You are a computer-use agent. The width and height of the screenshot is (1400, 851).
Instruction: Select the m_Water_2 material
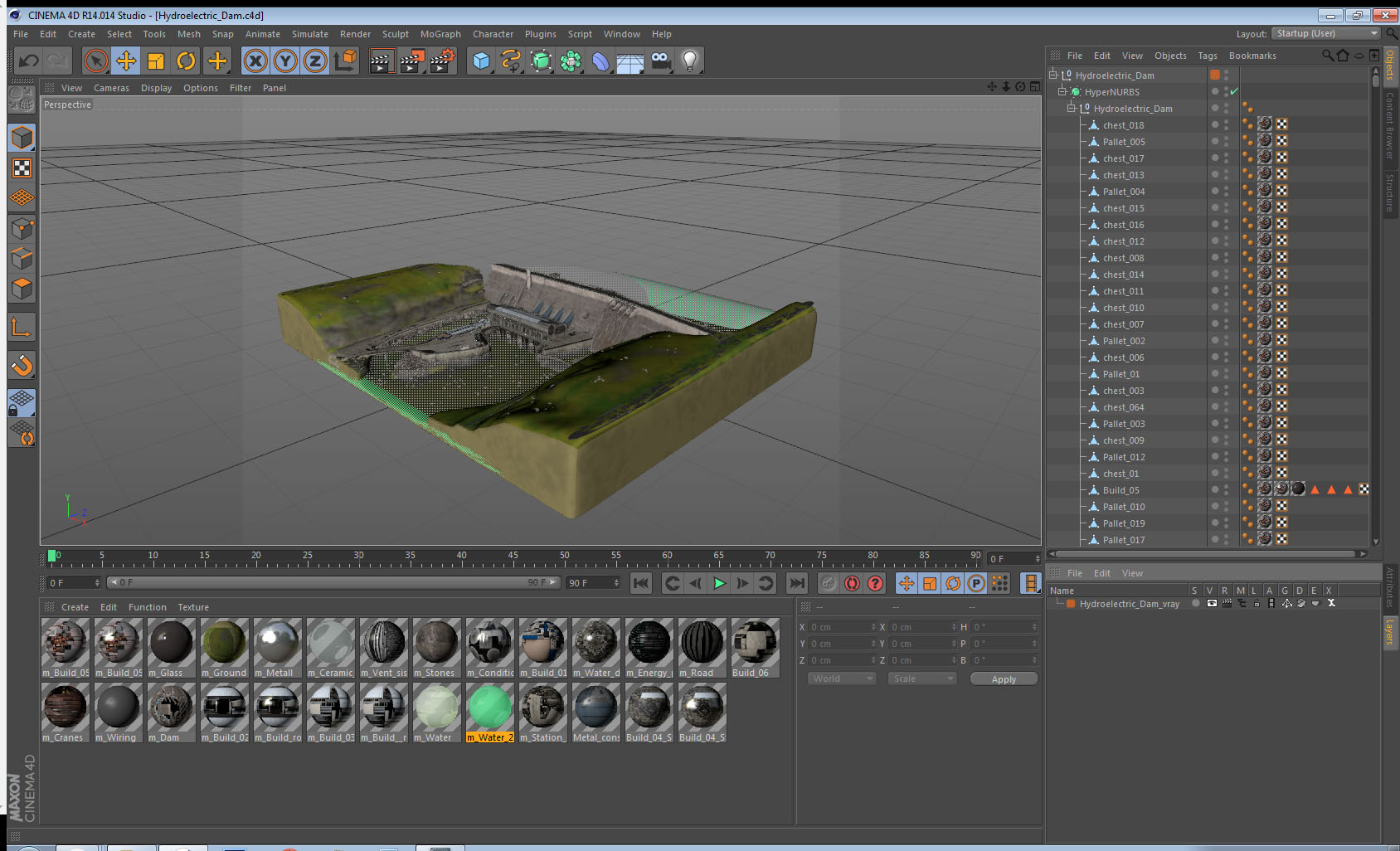tap(490, 712)
